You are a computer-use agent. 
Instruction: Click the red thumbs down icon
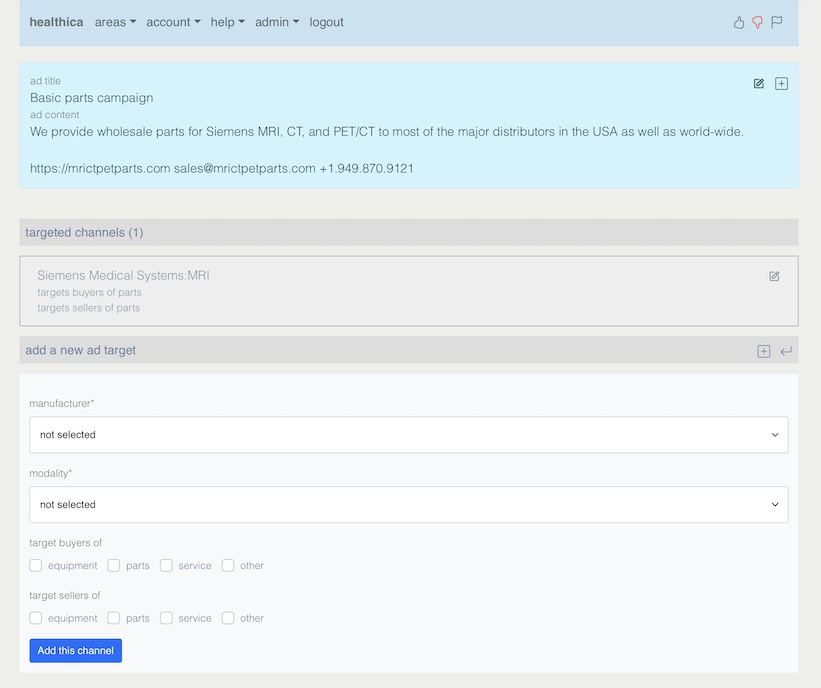coord(757,22)
